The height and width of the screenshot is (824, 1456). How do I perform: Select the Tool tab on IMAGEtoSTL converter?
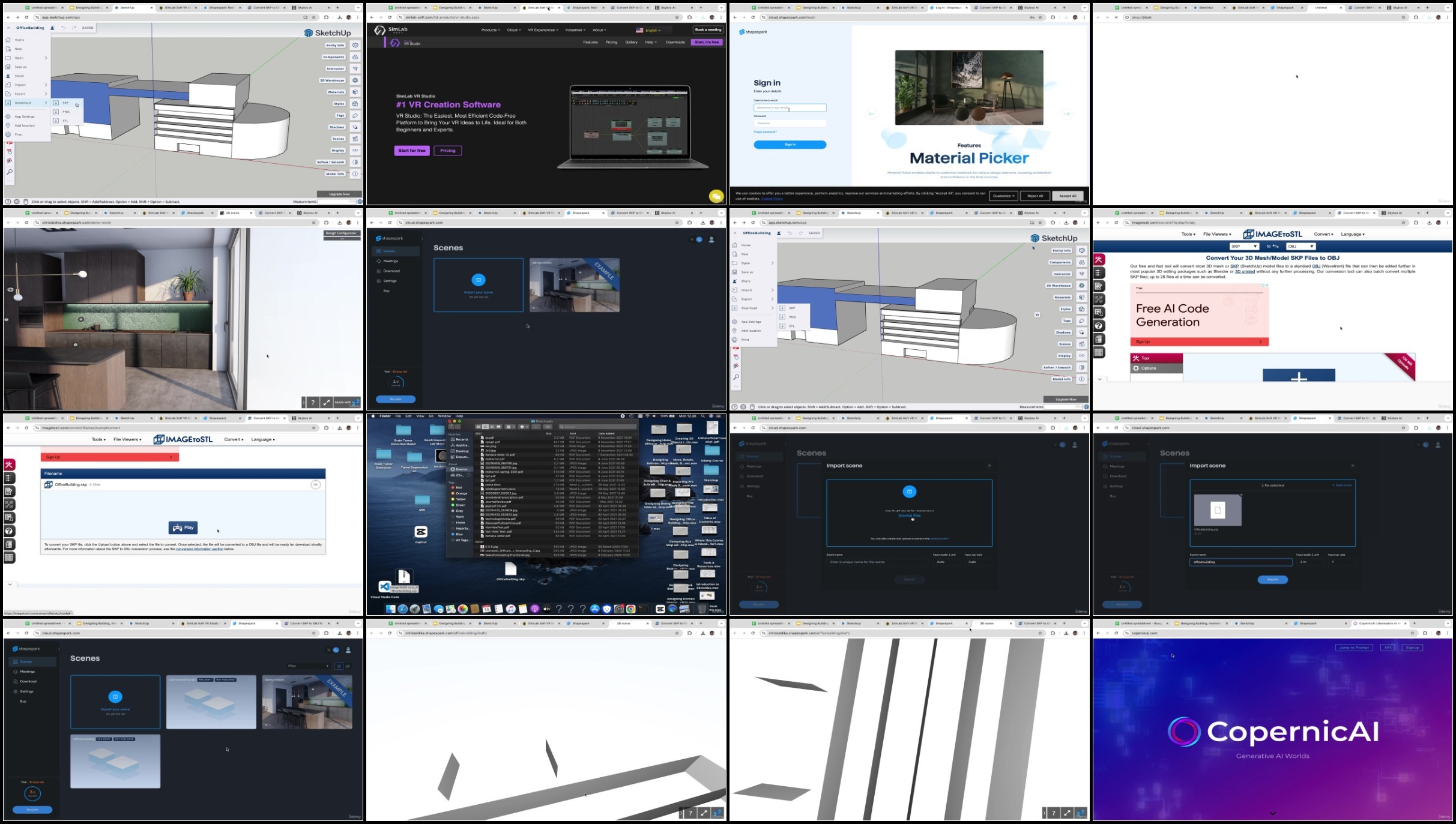click(1156, 358)
